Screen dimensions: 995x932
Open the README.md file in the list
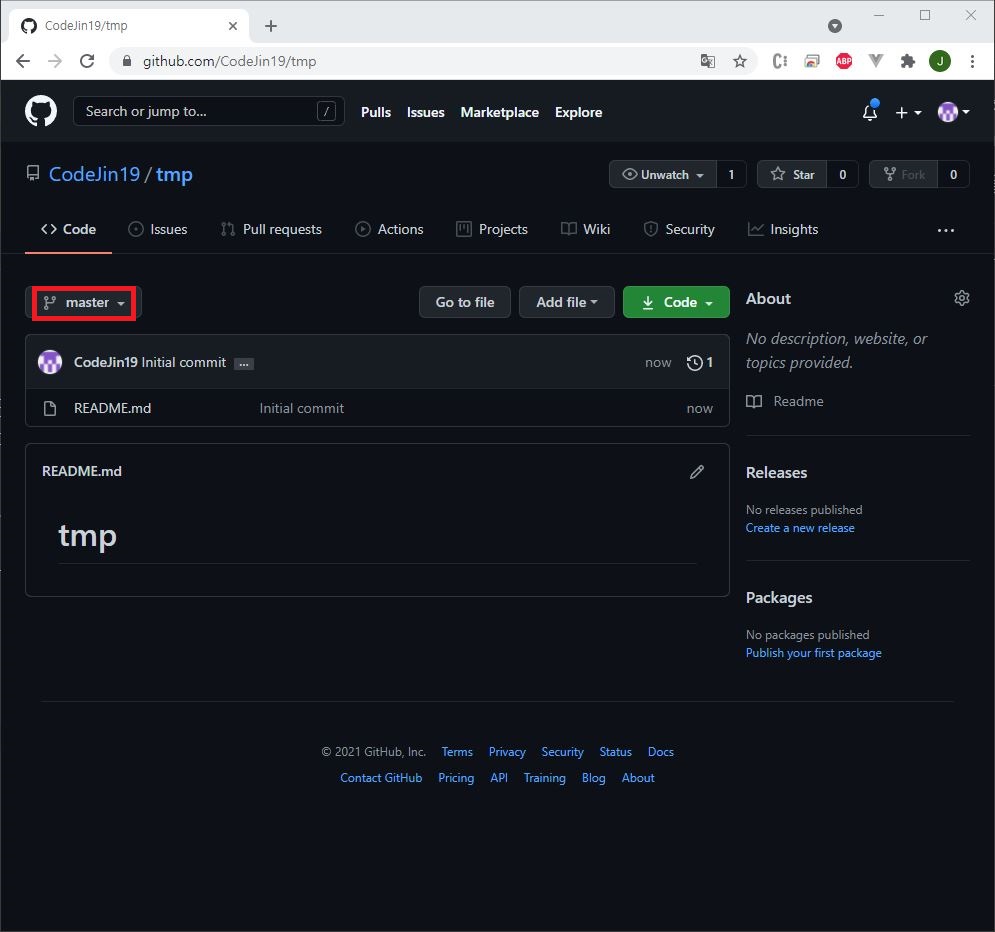click(x=112, y=408)
